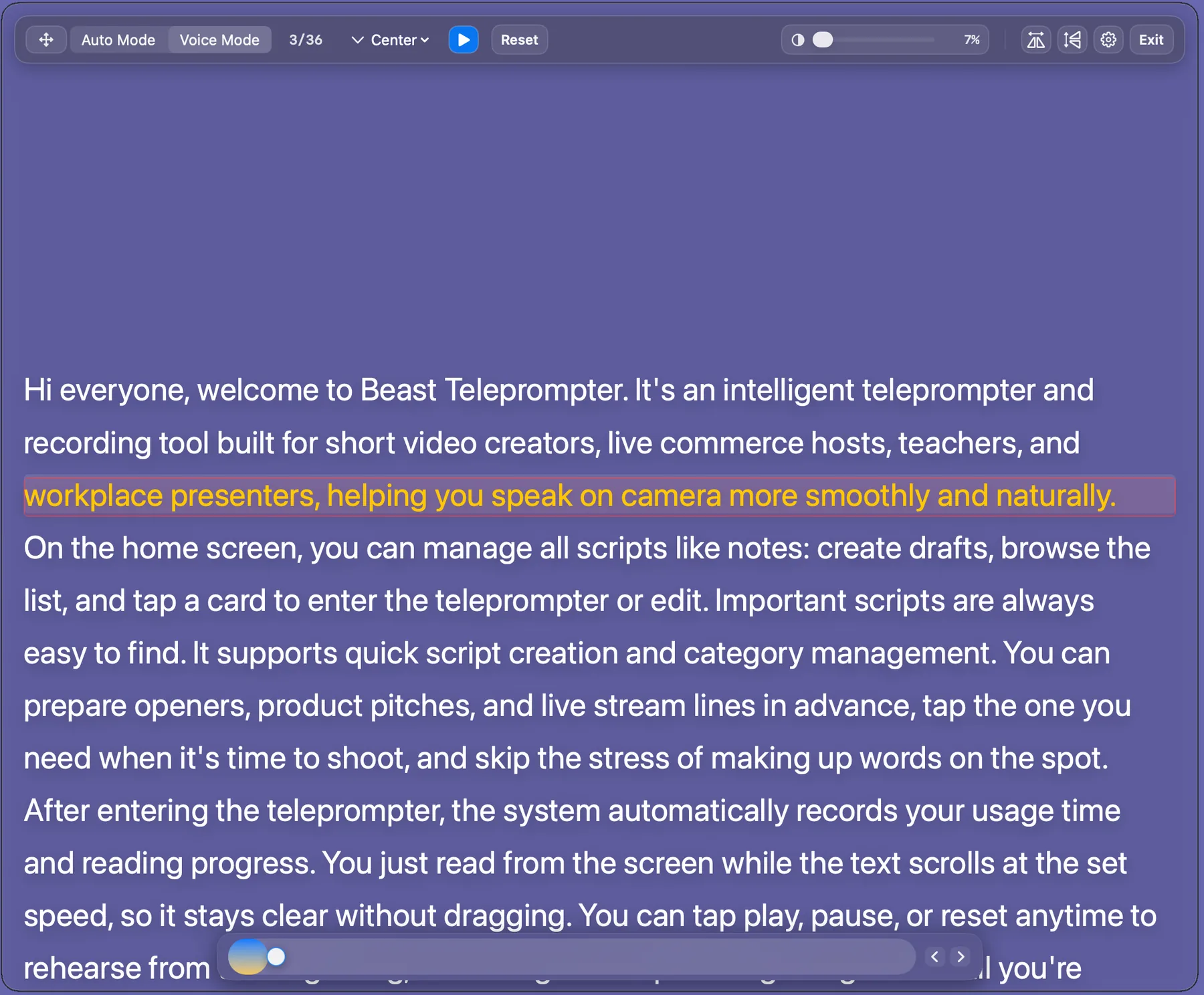Click the Exit button

(1150, 39)
